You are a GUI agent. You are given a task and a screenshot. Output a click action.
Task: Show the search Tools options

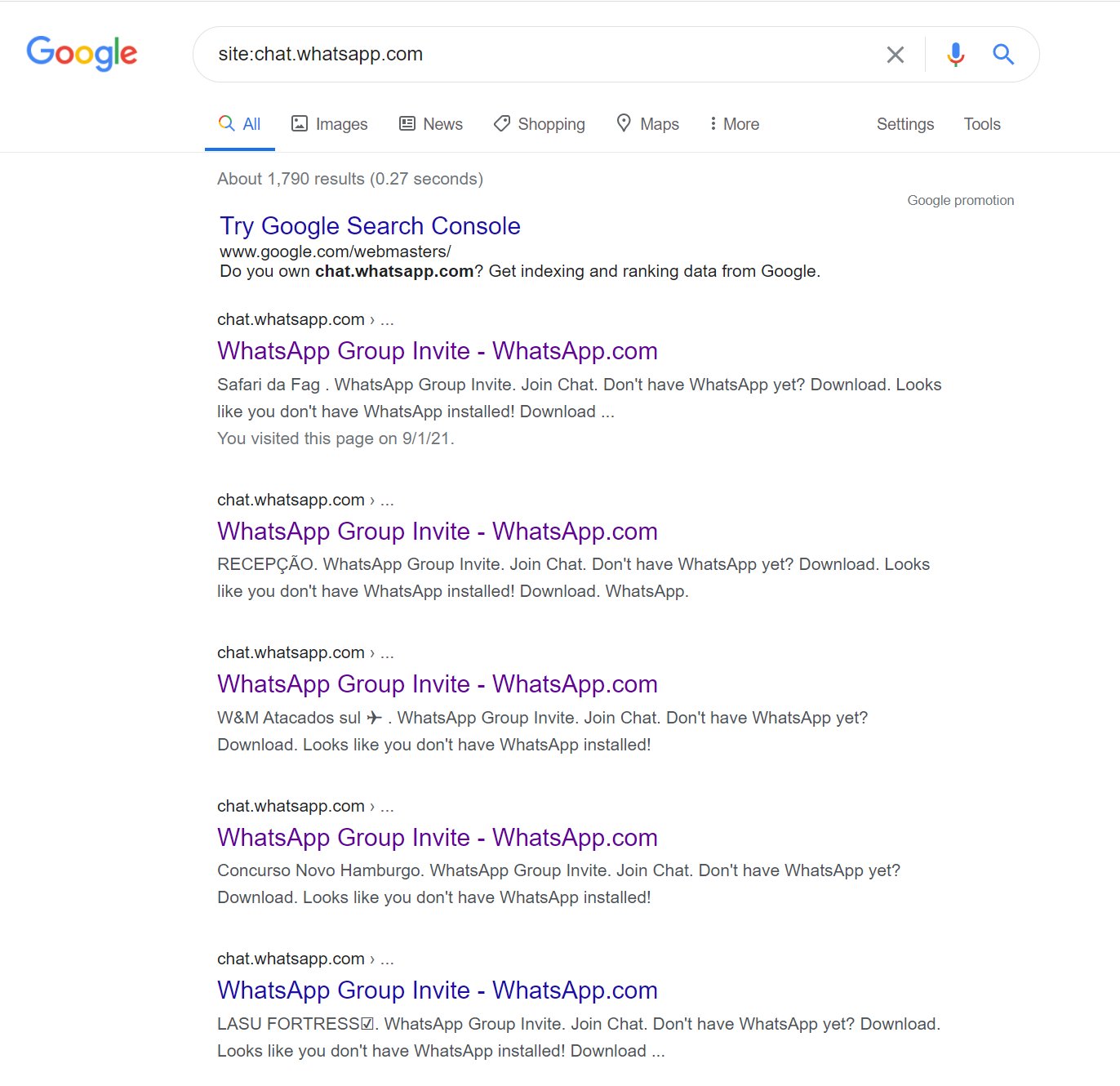tap(981, 124)
